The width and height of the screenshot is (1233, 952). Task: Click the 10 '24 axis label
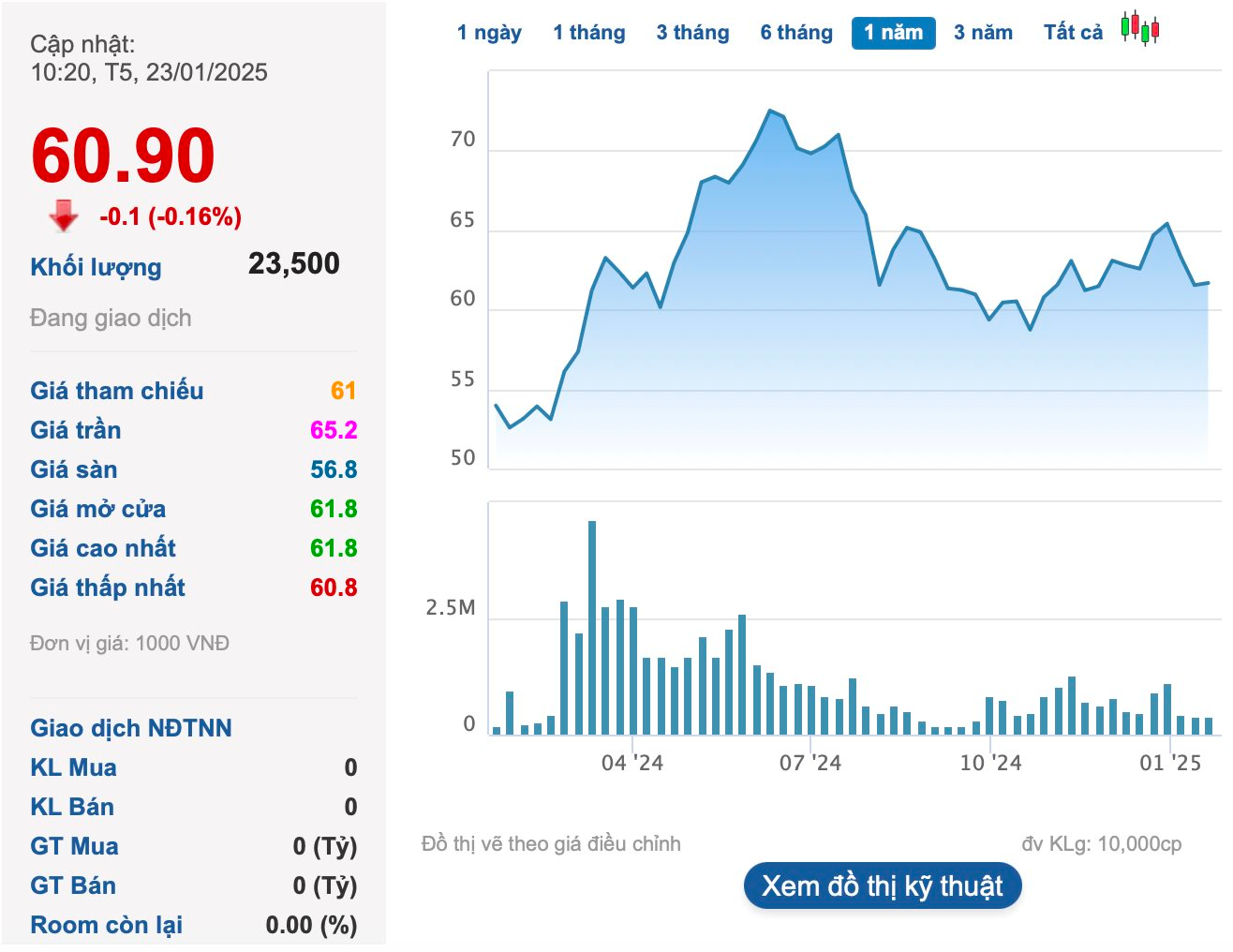tap(990, 763)
